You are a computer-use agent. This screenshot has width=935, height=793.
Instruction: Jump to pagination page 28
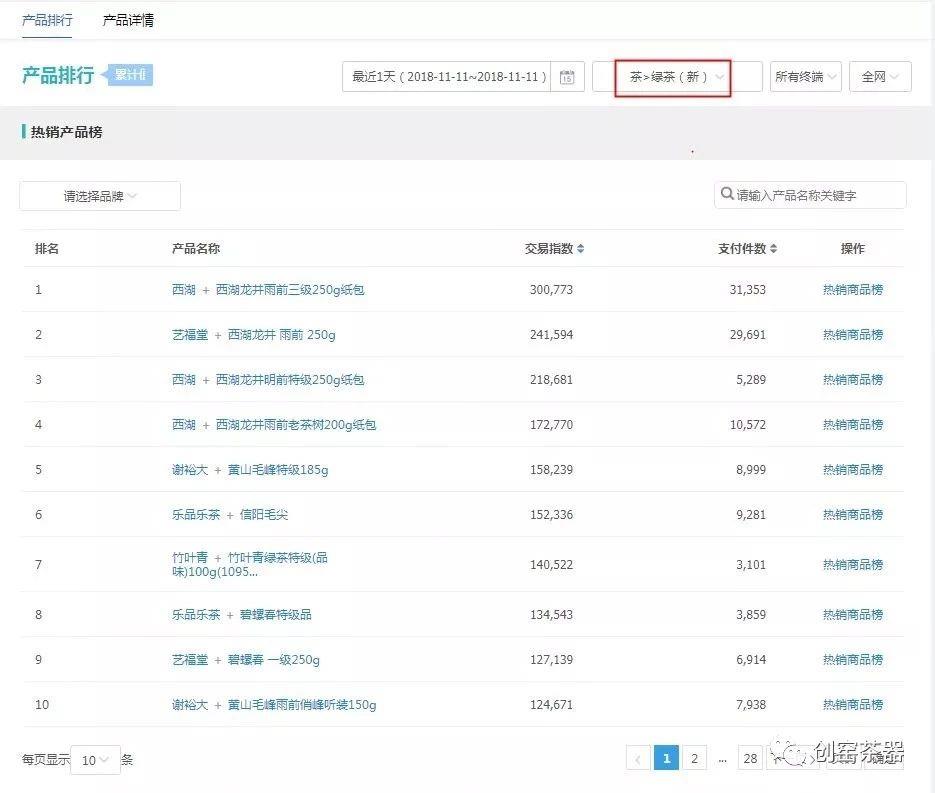tap(750, 758)
